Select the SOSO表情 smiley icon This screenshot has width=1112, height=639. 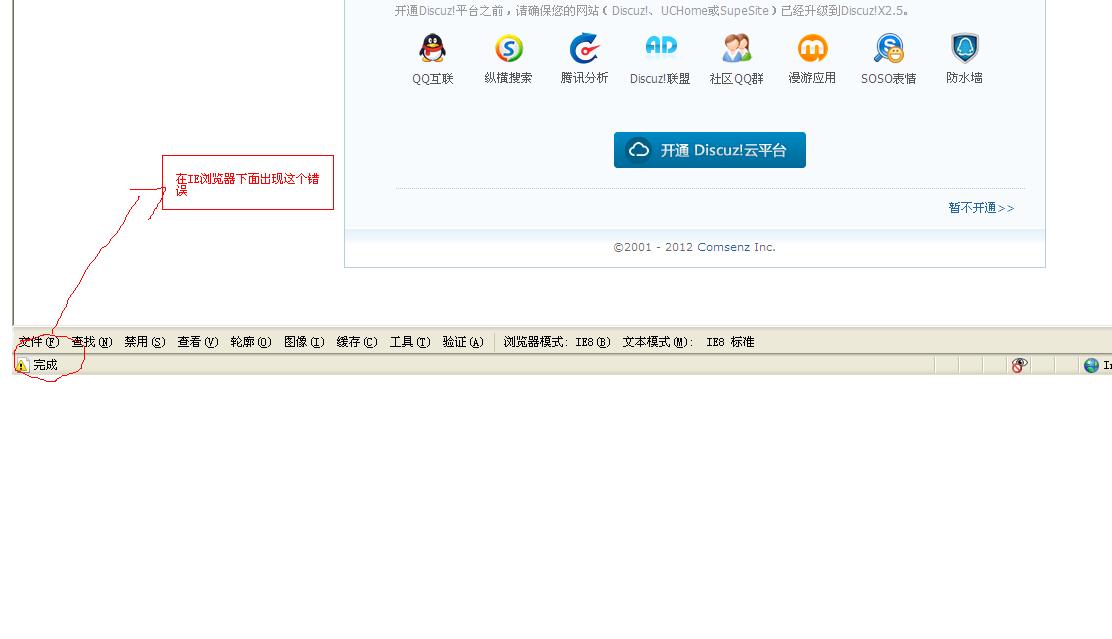[889, 48]
